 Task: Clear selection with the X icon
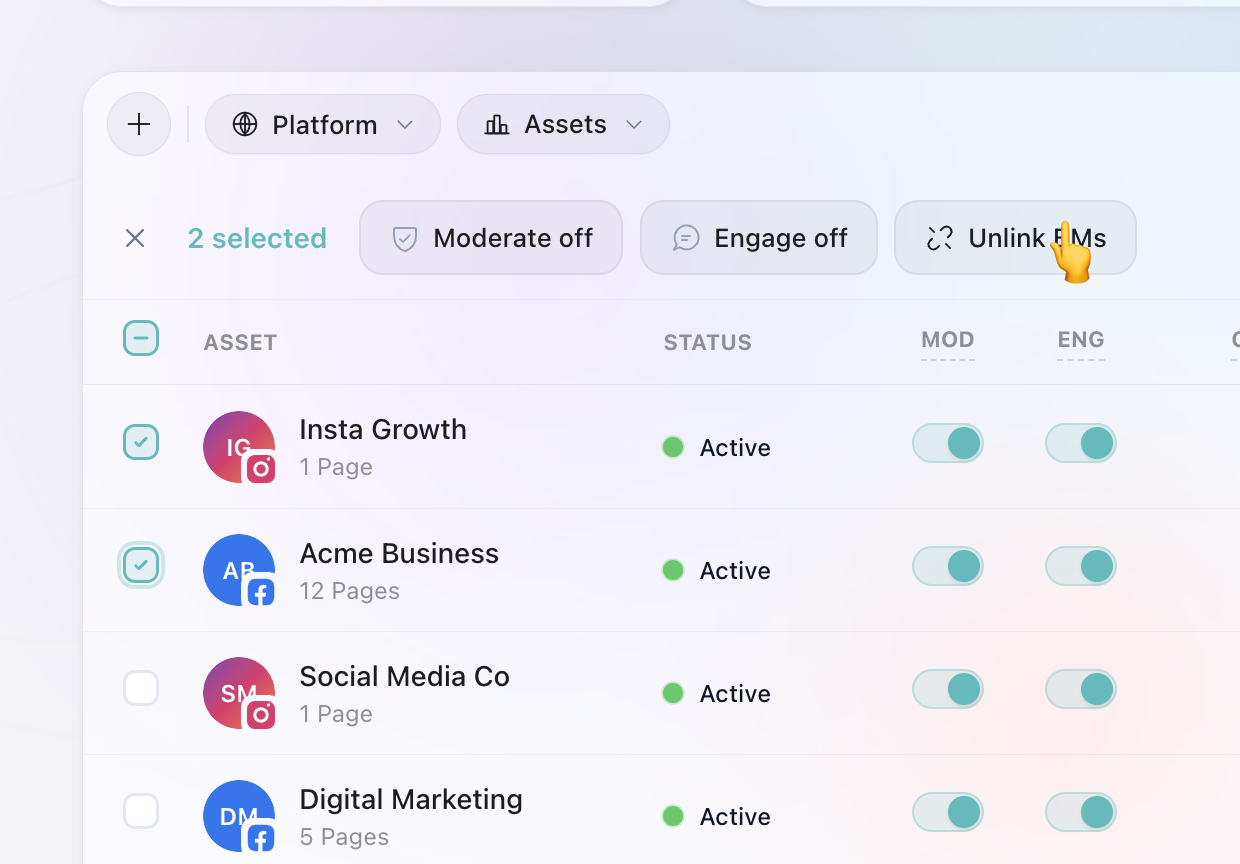click(135, 238)
